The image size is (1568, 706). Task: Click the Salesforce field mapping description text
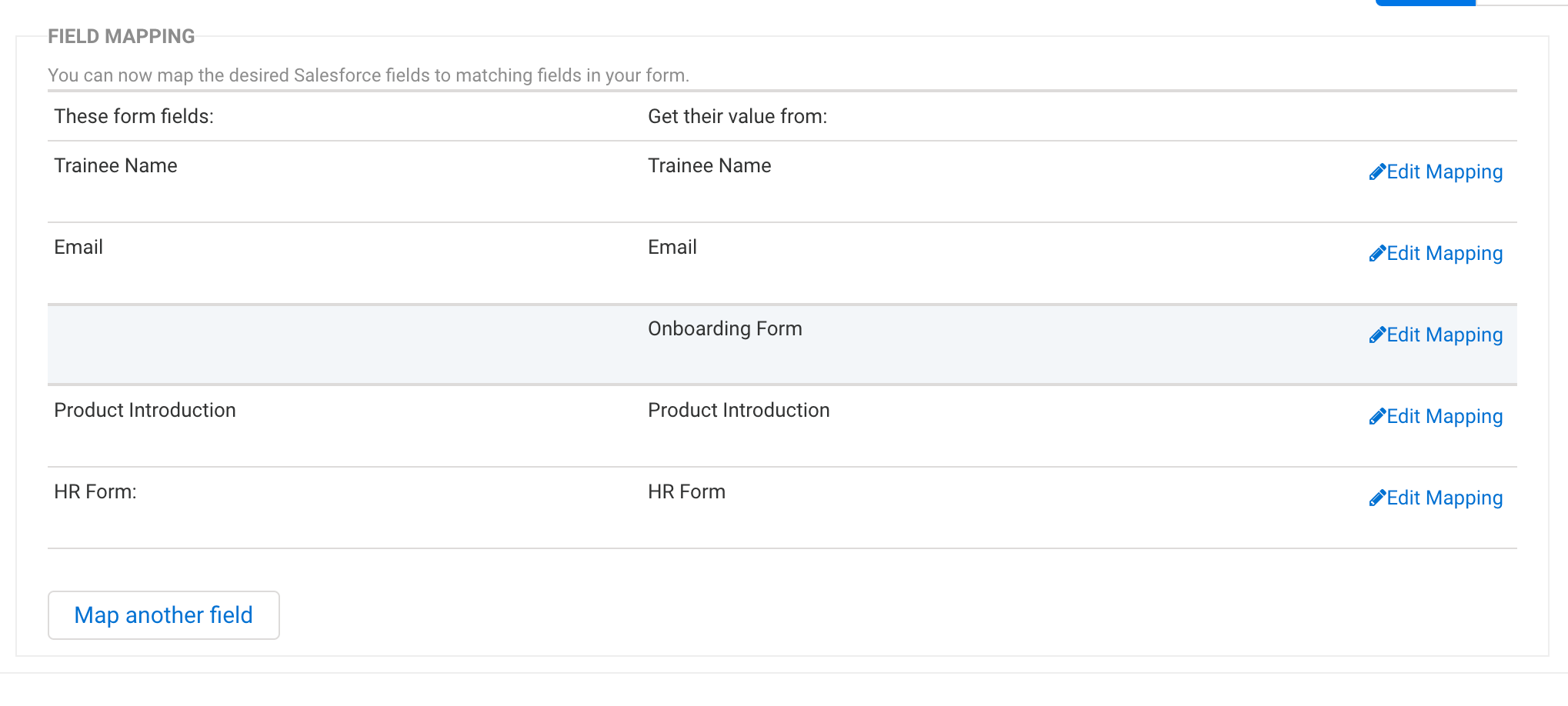click(x=369, y=75)
